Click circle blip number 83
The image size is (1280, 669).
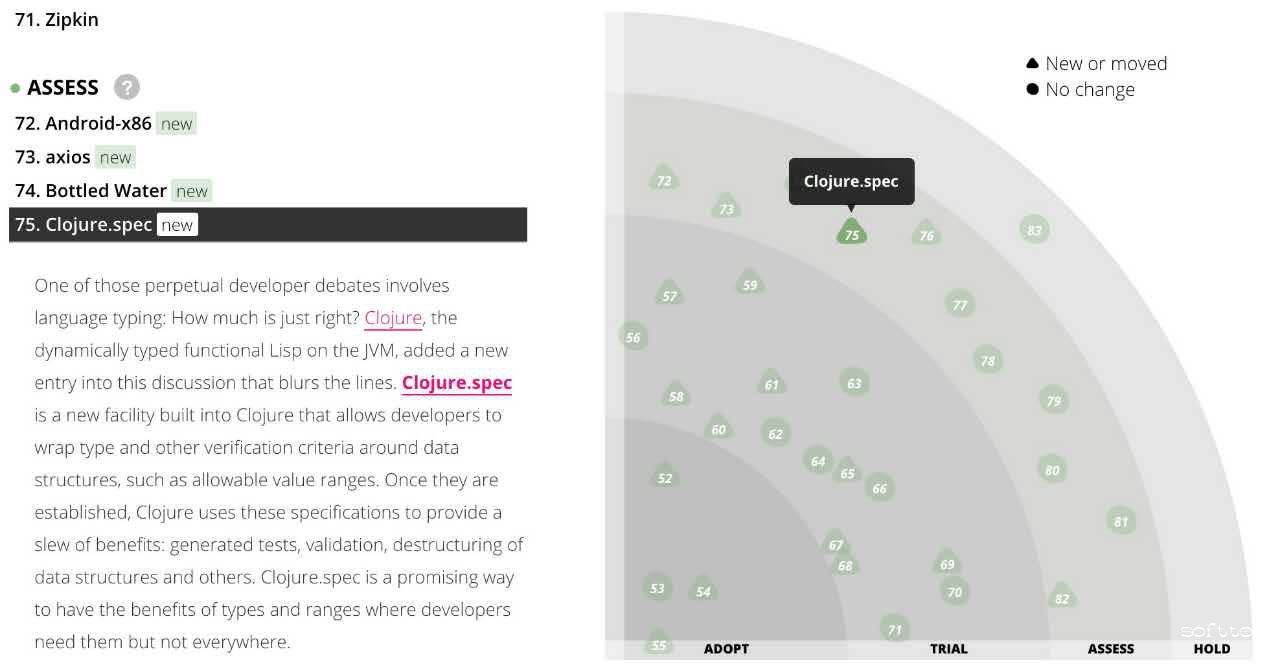[1034, 230]
